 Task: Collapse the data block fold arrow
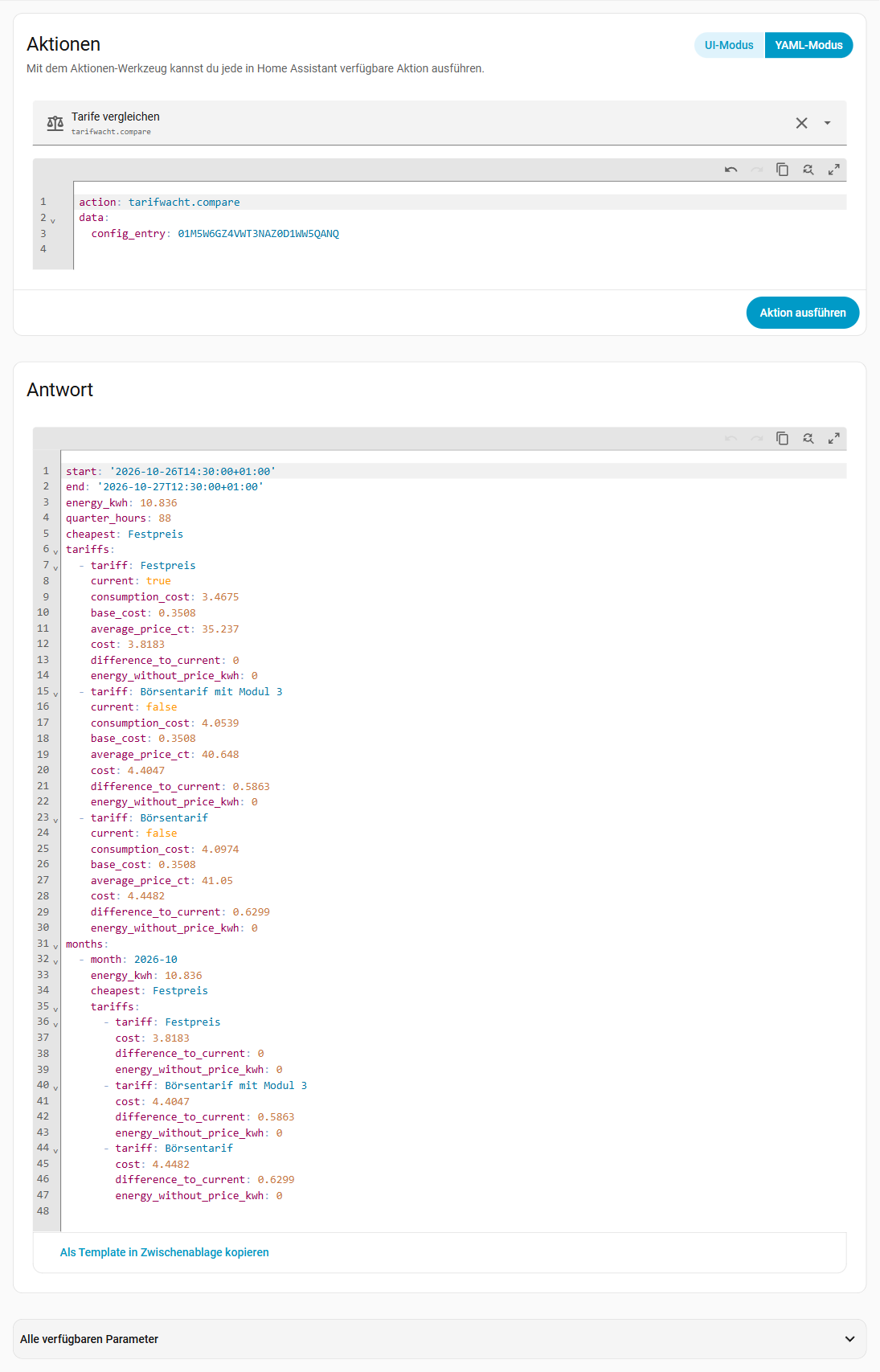pos(53,220)
